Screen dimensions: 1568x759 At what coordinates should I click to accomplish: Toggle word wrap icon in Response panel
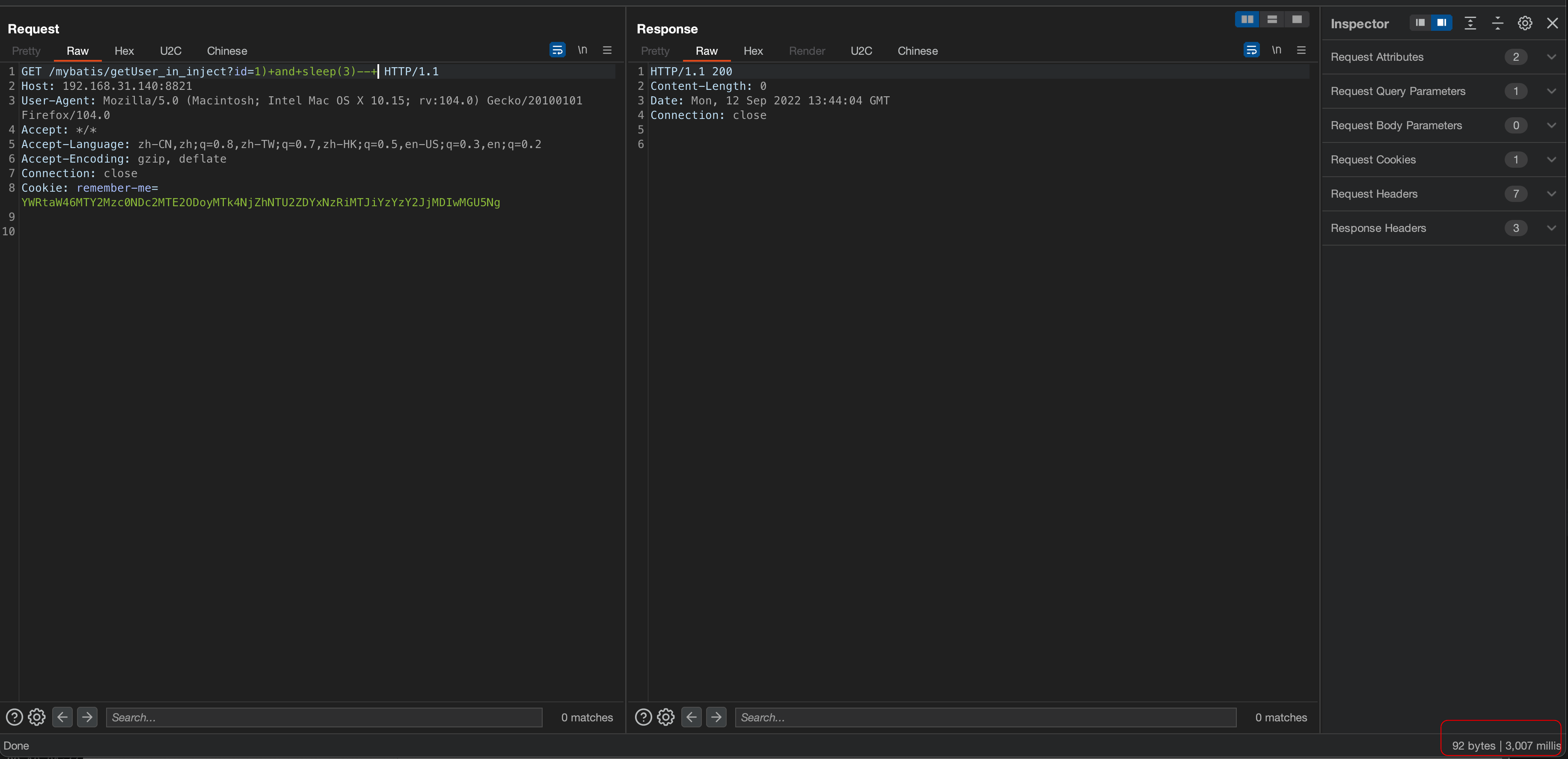tap(1251, 50)
